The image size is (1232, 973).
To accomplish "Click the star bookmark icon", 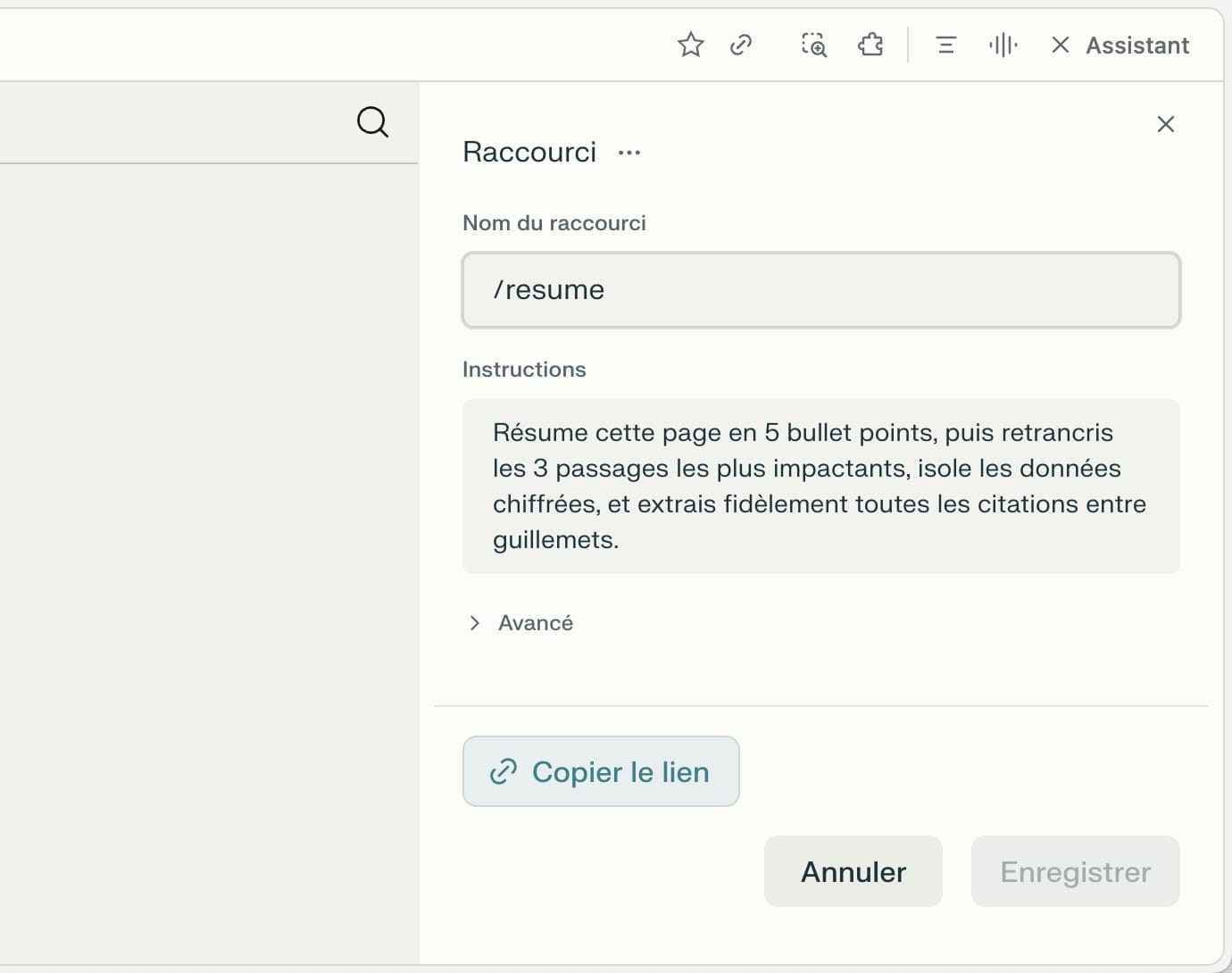I will [690, 45].
